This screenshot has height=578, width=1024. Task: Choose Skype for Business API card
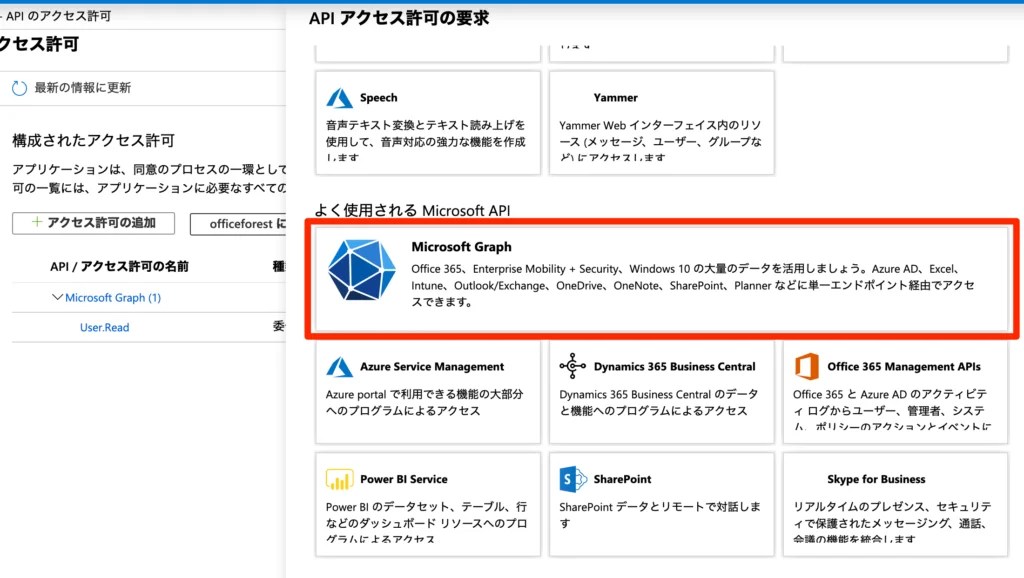click(895, 504)
